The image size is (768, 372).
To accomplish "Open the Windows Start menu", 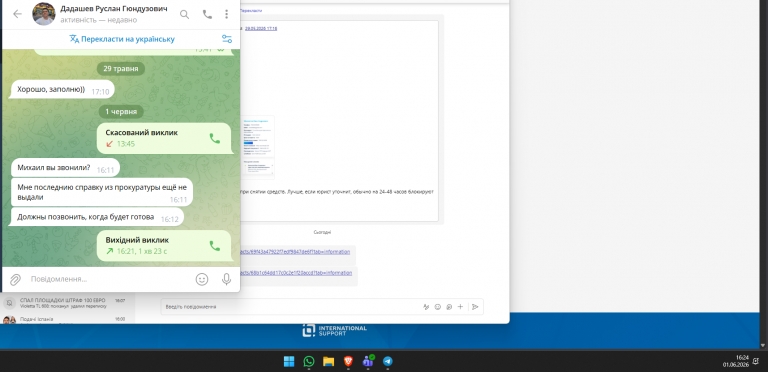I will pyautogui.click(x=289, y=362).
